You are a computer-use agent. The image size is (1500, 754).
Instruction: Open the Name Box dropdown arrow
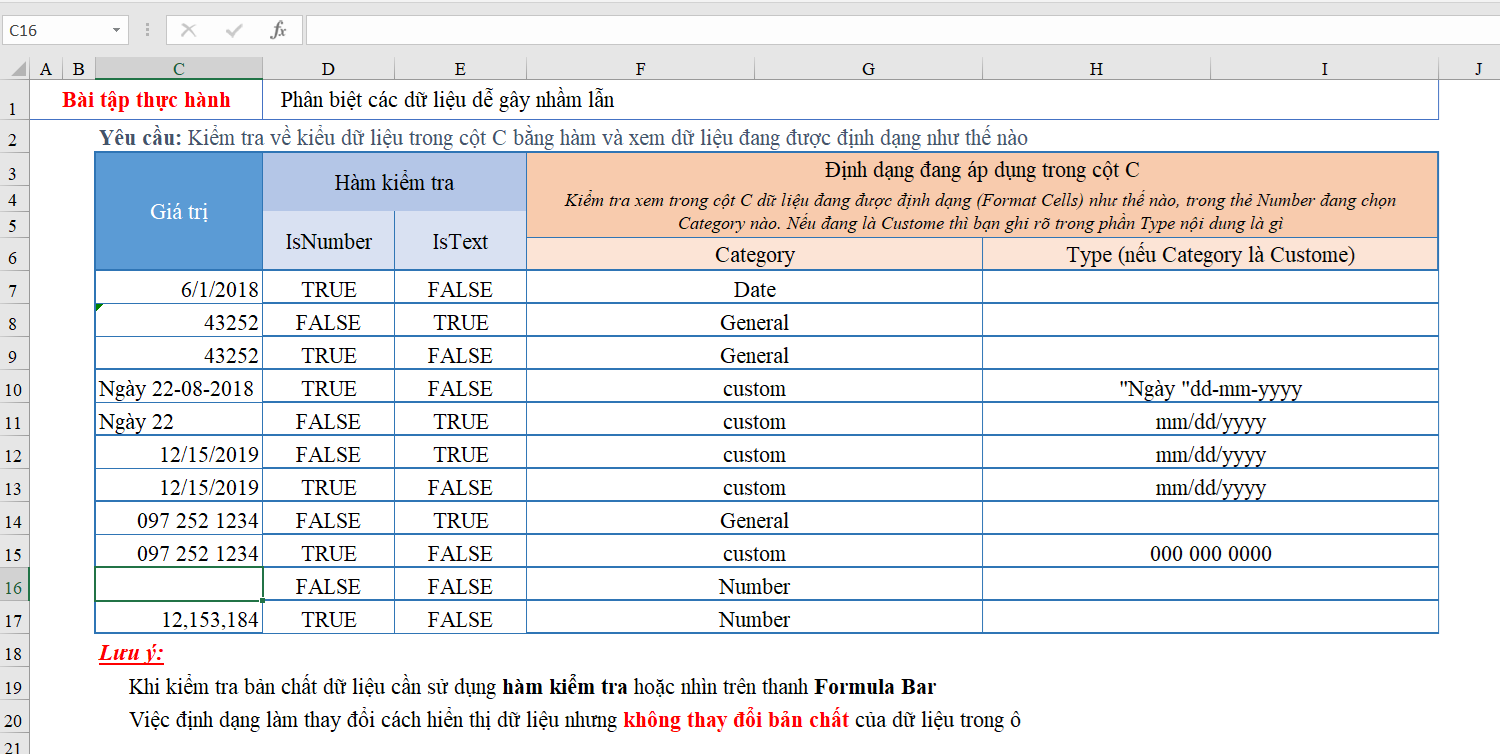pyautogui.click(x=117, y=30)
